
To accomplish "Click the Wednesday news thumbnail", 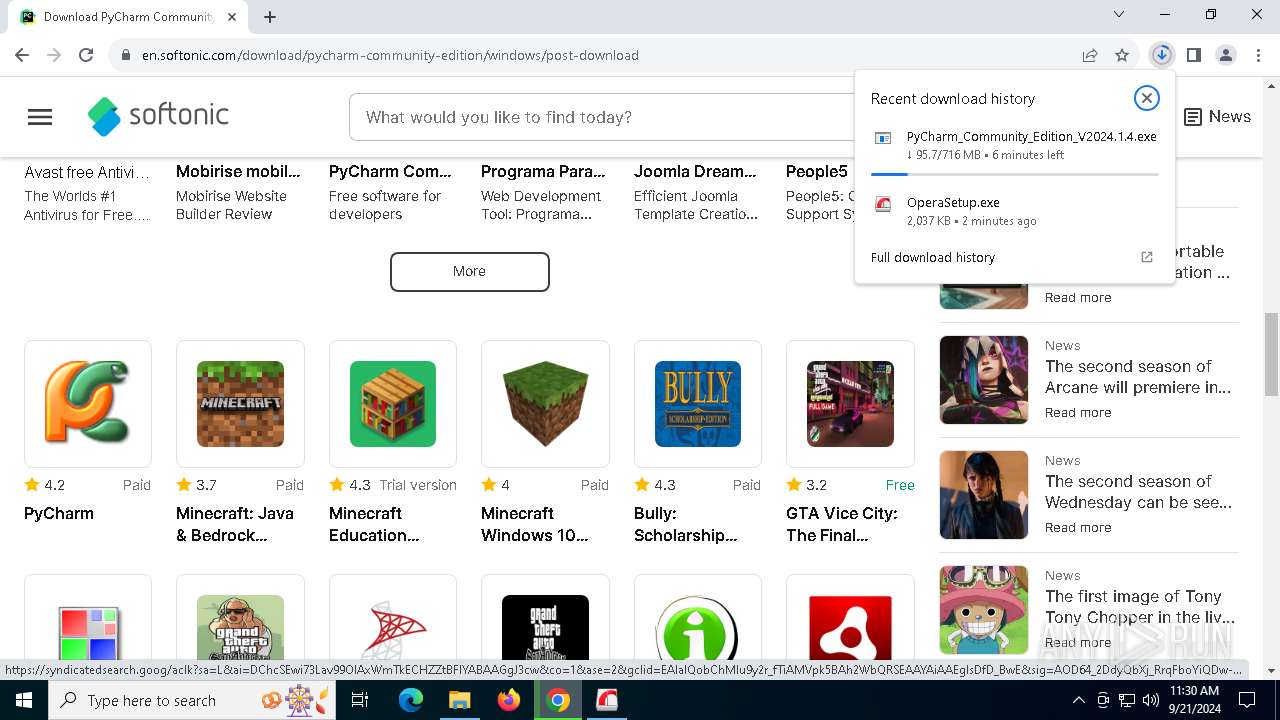I will coord(984,495).
